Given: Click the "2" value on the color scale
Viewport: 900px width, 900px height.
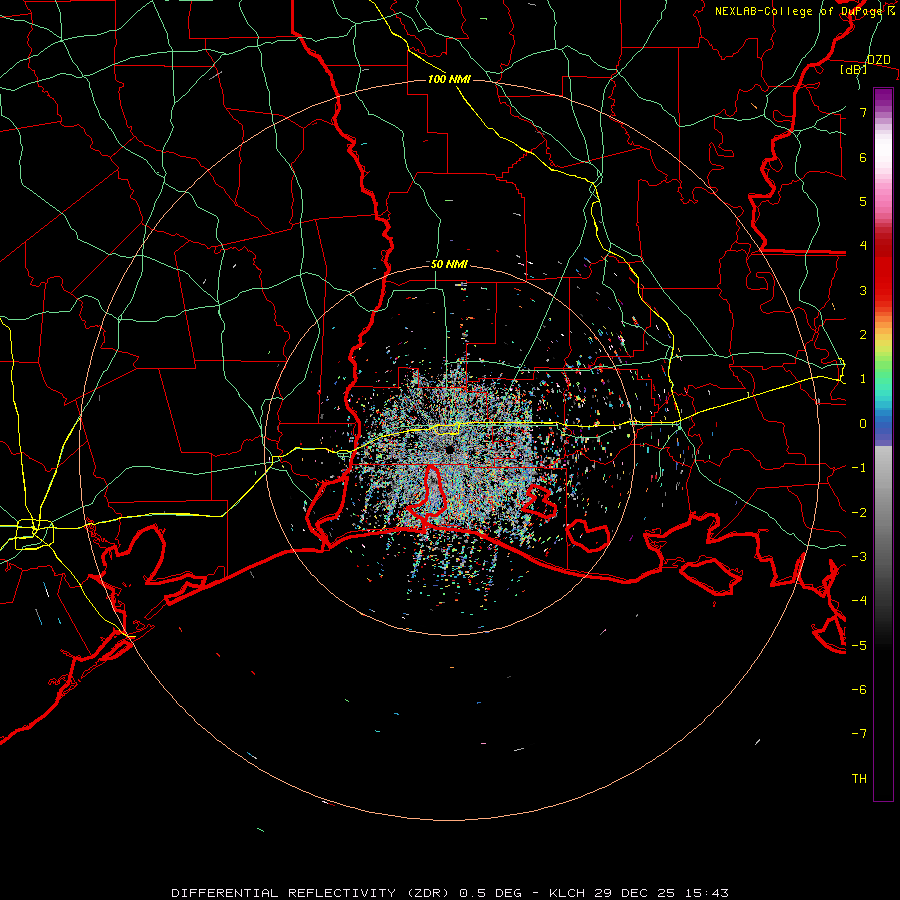Looking at the screenshot, I should [x=863, y=335].
